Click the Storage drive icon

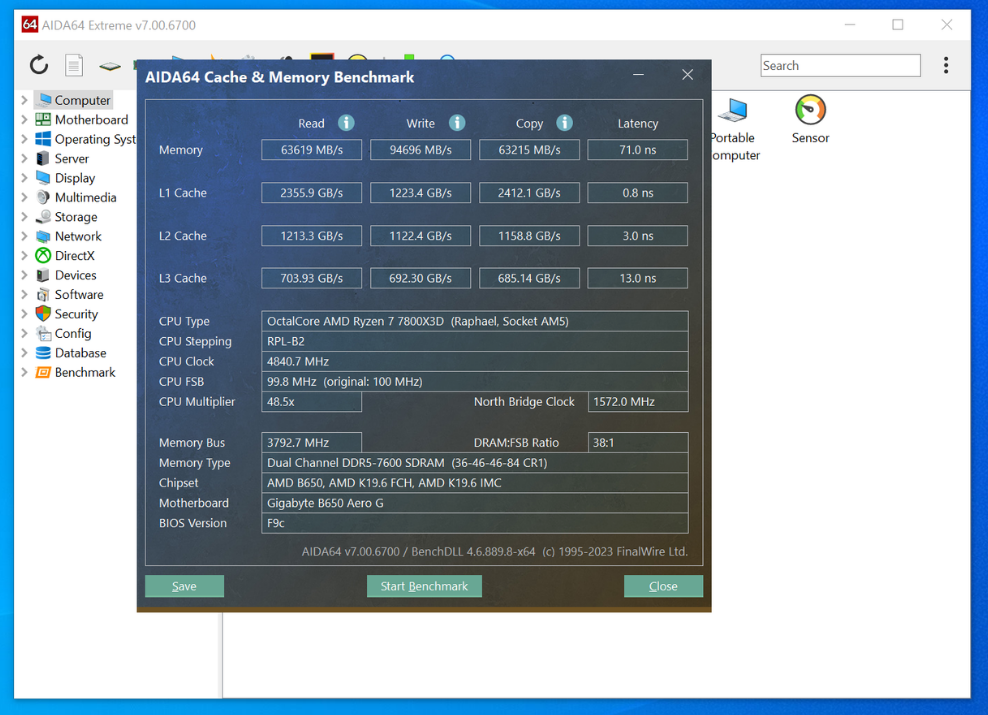pyautogui.click(x=43, y=217)
